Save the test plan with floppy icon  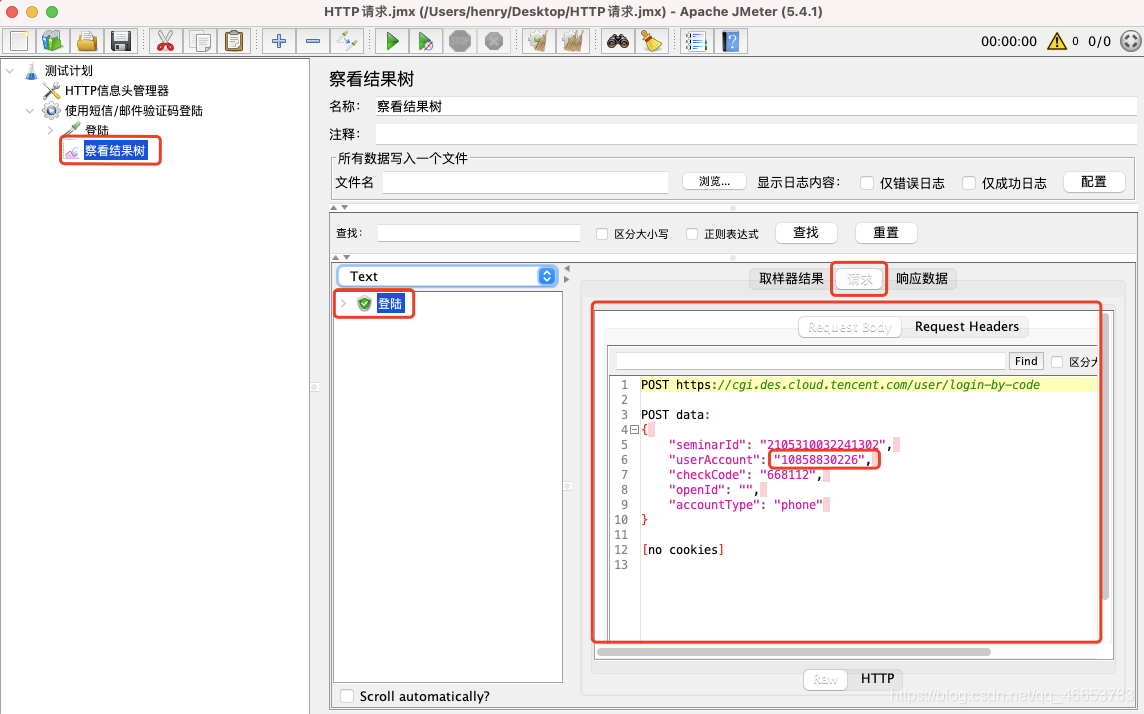point(120,41)
